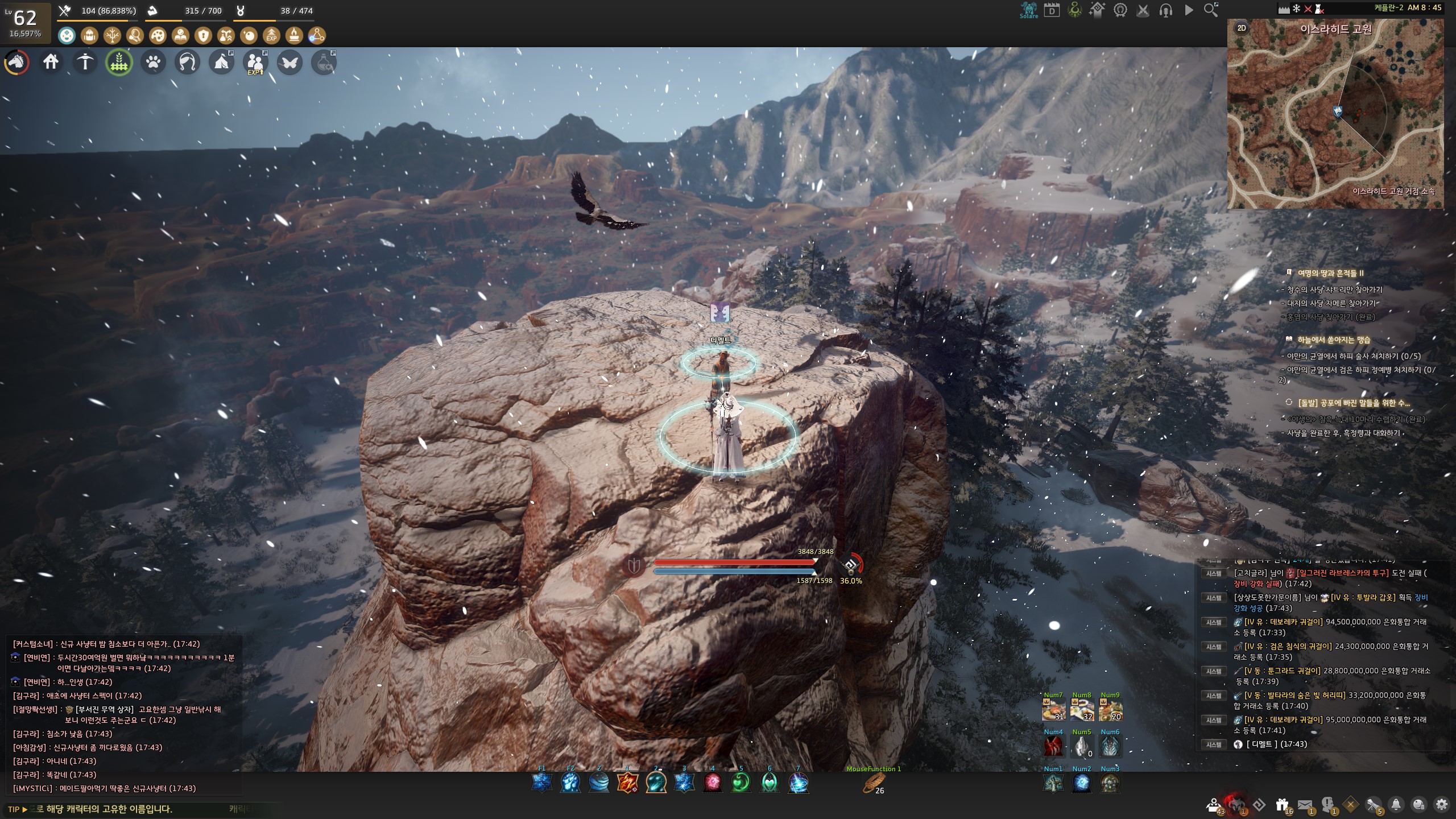Image resolution: width=1456 pixels, height=819 pixels.
Task: Open the tent camp icon
Action: 221,61
